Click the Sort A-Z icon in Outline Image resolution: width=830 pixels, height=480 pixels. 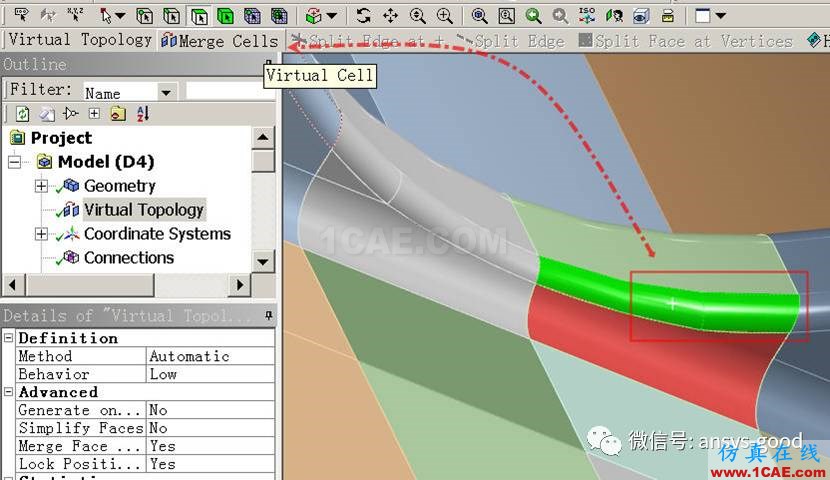(141, 114)
